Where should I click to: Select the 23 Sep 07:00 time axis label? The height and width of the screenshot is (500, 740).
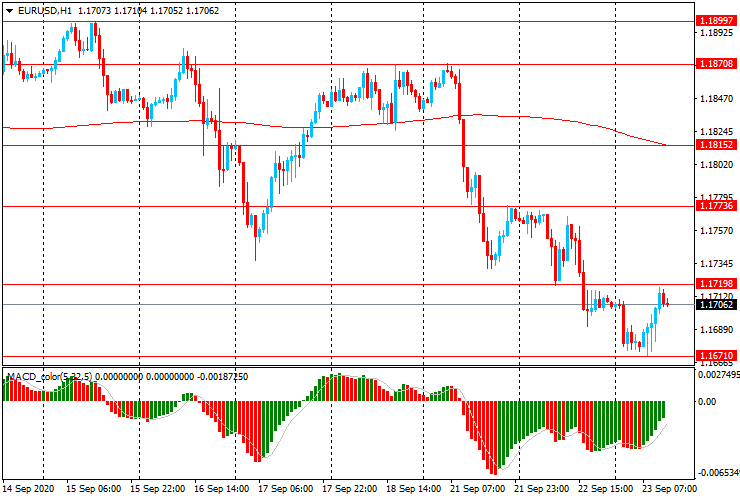pos(670,489)
